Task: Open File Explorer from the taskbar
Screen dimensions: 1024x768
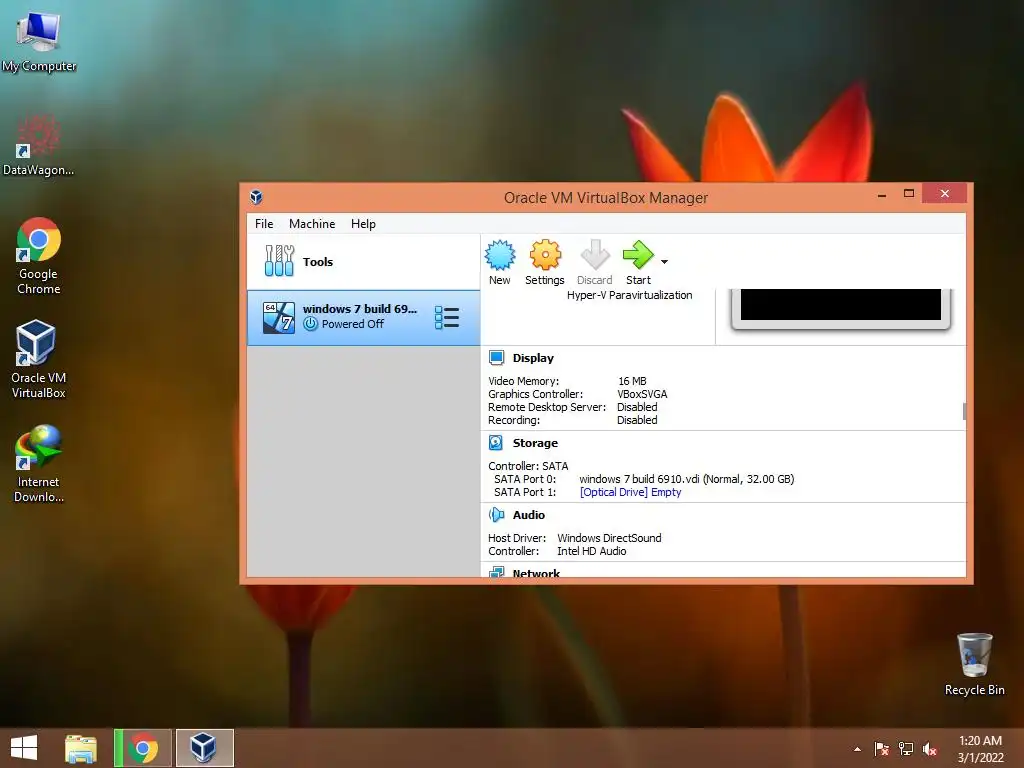Action: click(81, 748)
